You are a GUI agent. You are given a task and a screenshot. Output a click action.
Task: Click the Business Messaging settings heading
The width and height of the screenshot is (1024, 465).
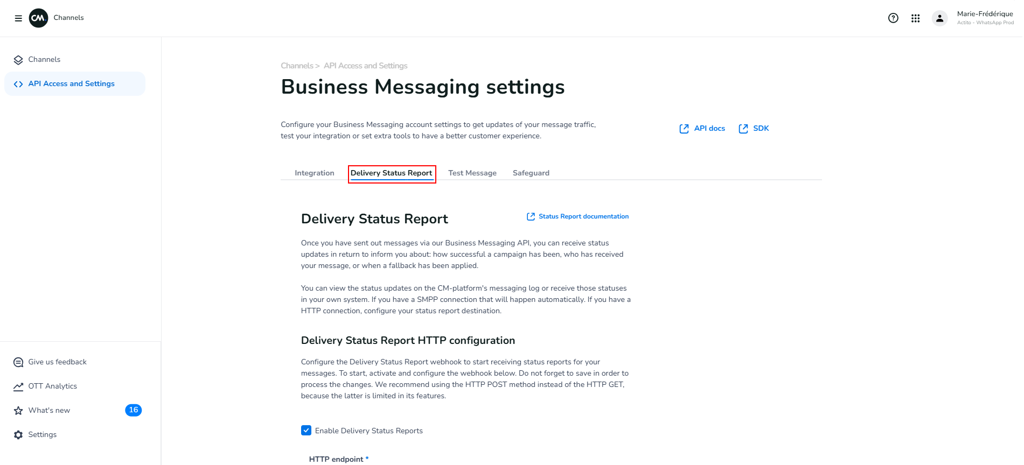point(423,87)
